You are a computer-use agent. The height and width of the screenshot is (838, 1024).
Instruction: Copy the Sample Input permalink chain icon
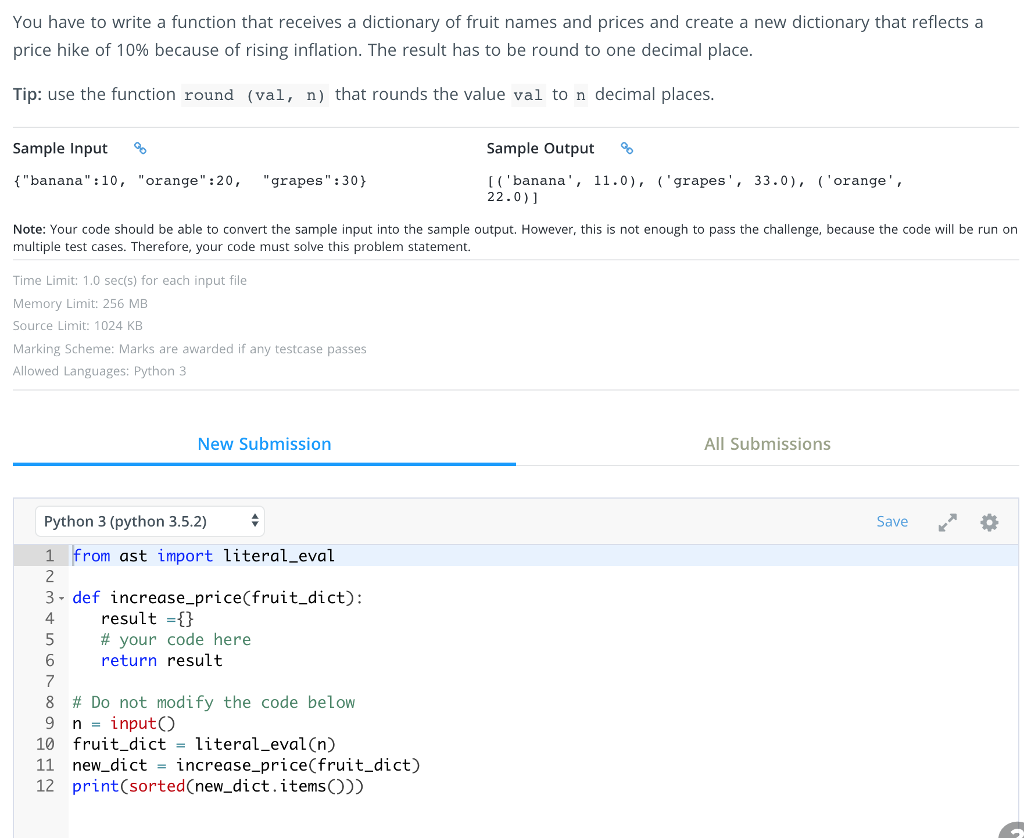pyautogui.click(x=140, y=147)
